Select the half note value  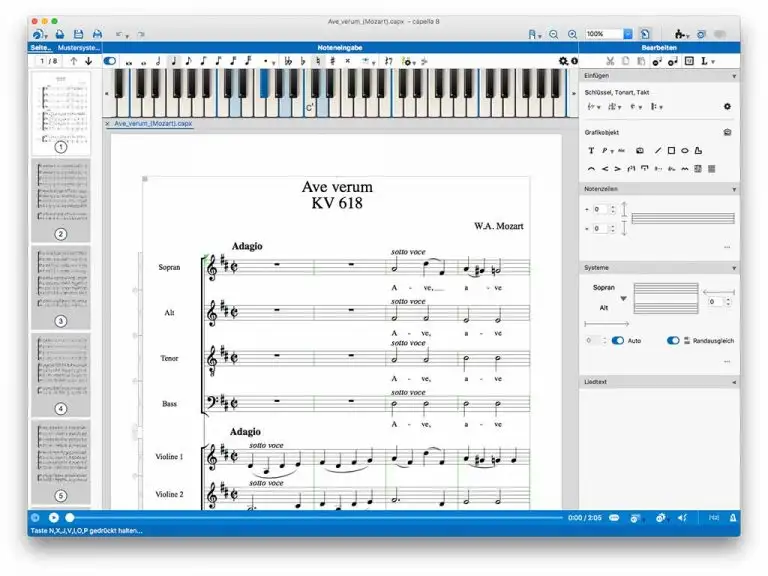[x=158, y=61]
